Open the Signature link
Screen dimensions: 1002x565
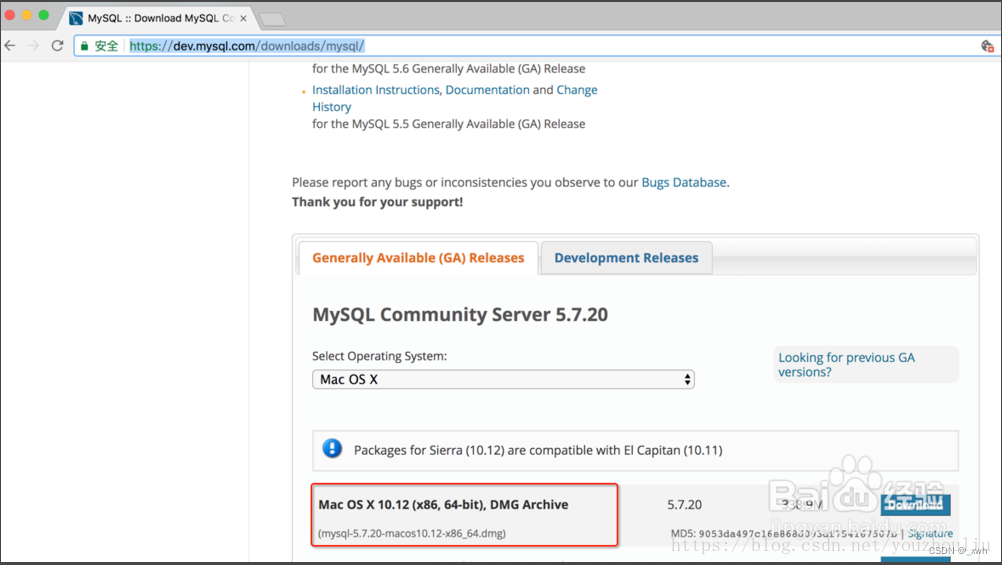point(930,533)
